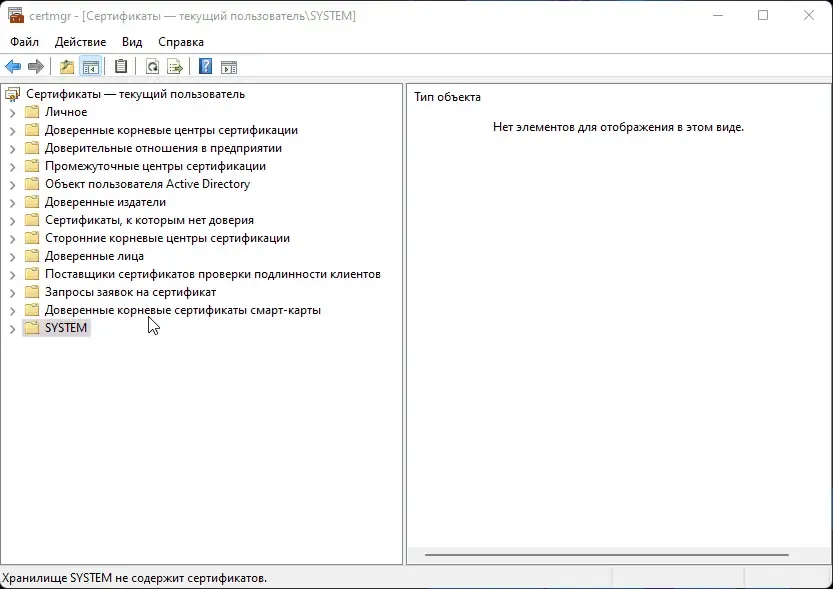Refresh the view with refresh icon
Screen dimensions: 833x589
coord(152,67)
